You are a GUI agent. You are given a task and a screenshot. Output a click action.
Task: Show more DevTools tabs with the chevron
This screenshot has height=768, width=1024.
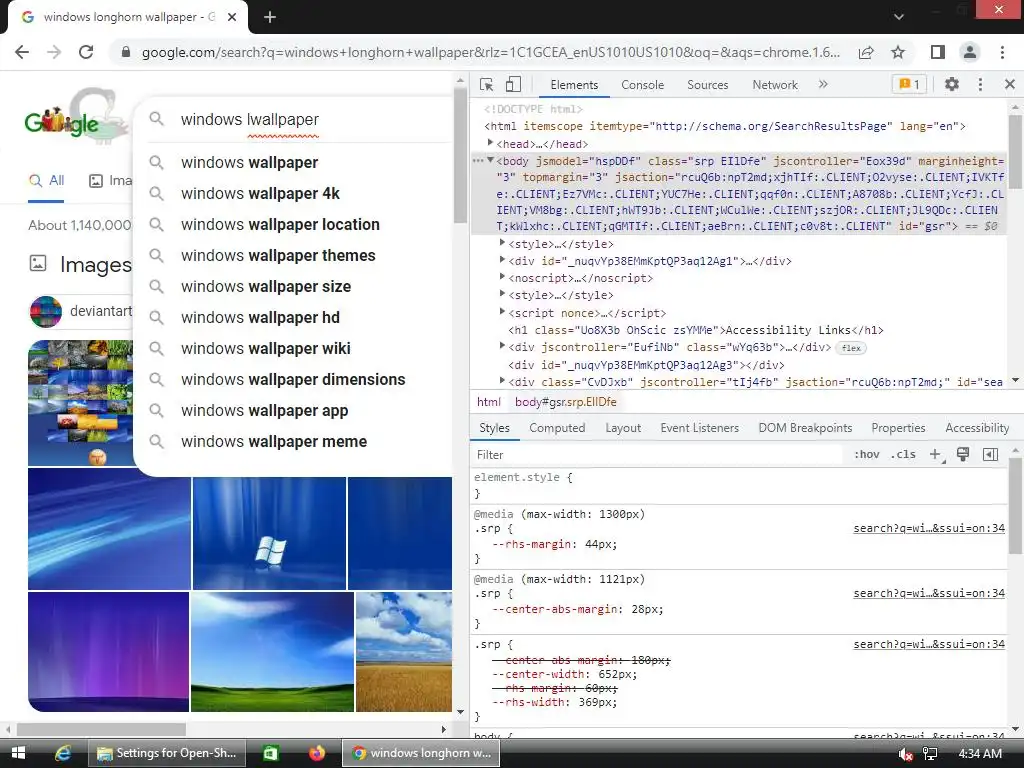point(823,84)
